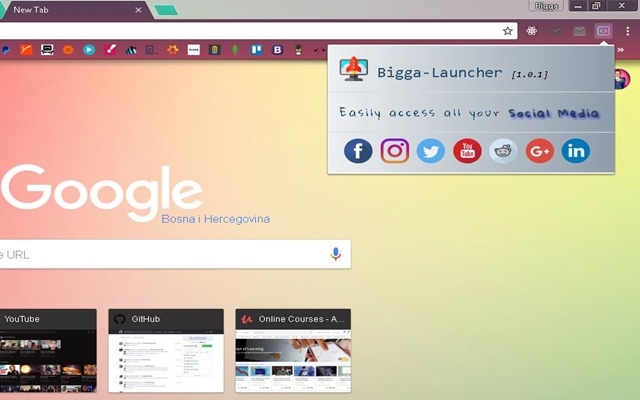Open the orange gear bookmark
This screenshot has width=640, height=400.
coord(68,50)
